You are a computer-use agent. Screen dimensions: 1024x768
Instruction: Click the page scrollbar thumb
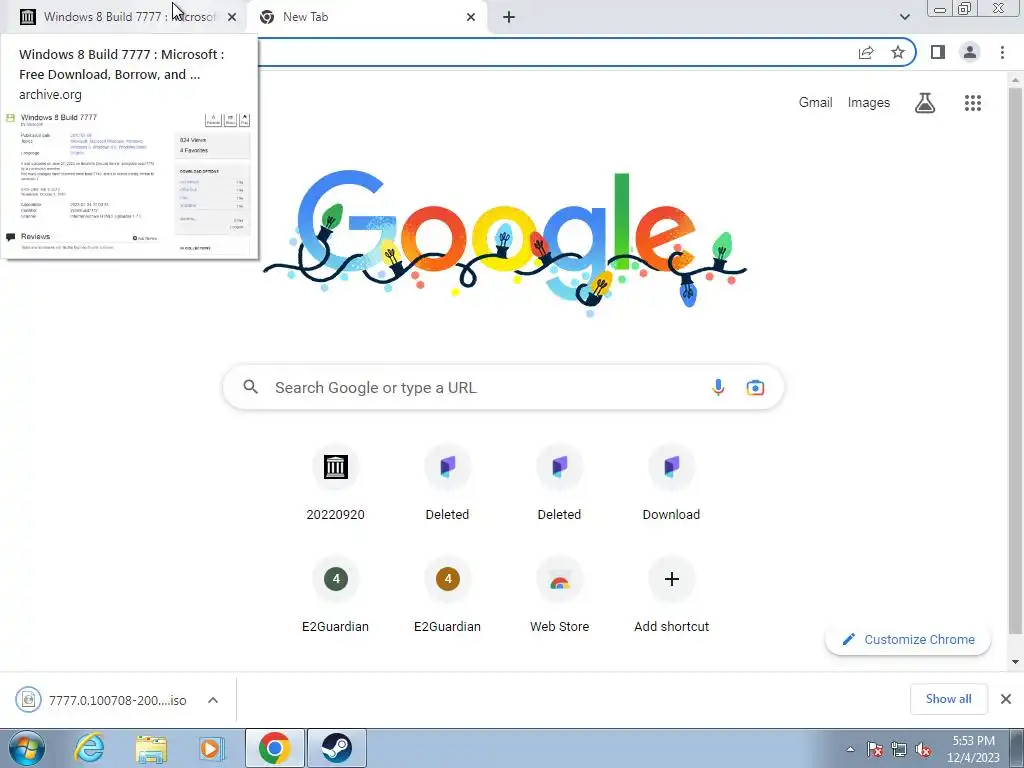(1015, 360)
